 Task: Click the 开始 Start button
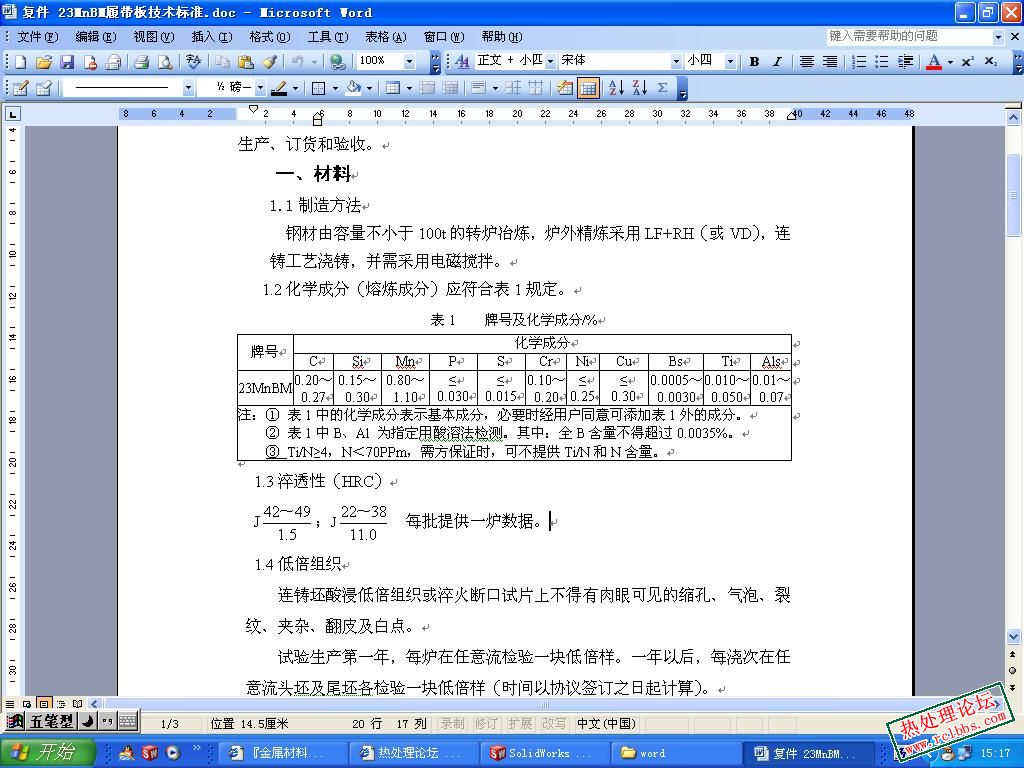tap(46, 753)
